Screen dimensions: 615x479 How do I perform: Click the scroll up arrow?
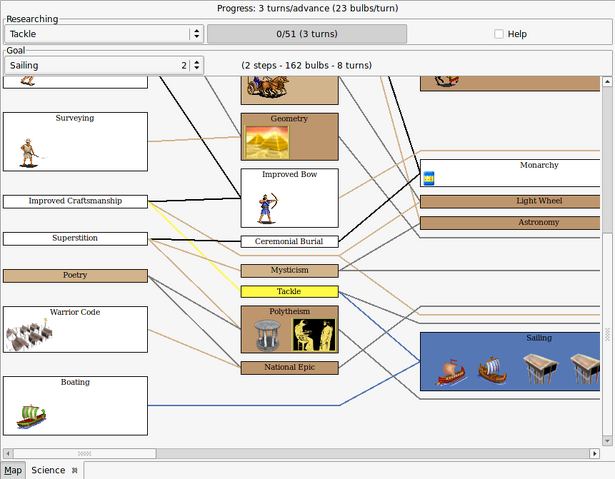tap(607, 82)
